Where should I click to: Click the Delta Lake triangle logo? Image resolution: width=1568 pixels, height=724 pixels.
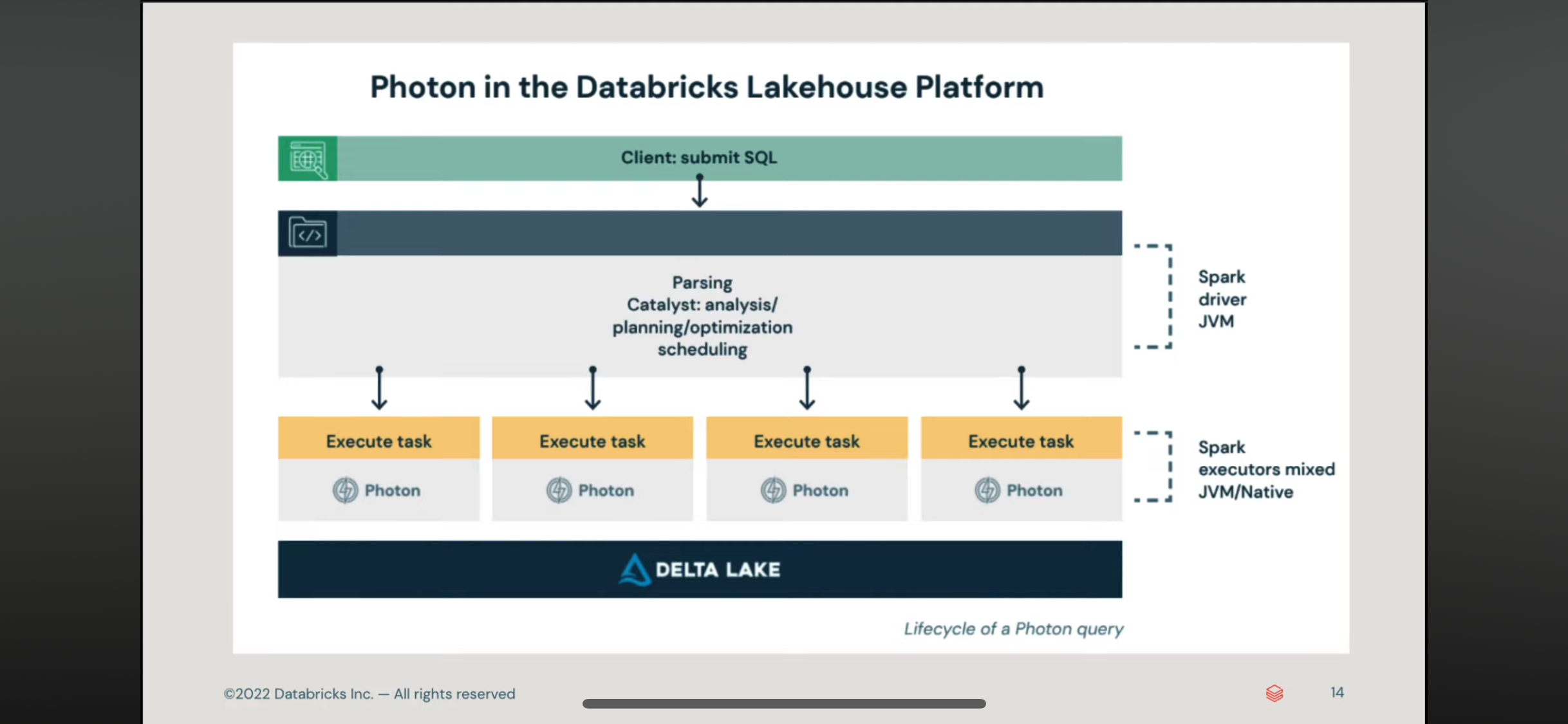635,570
